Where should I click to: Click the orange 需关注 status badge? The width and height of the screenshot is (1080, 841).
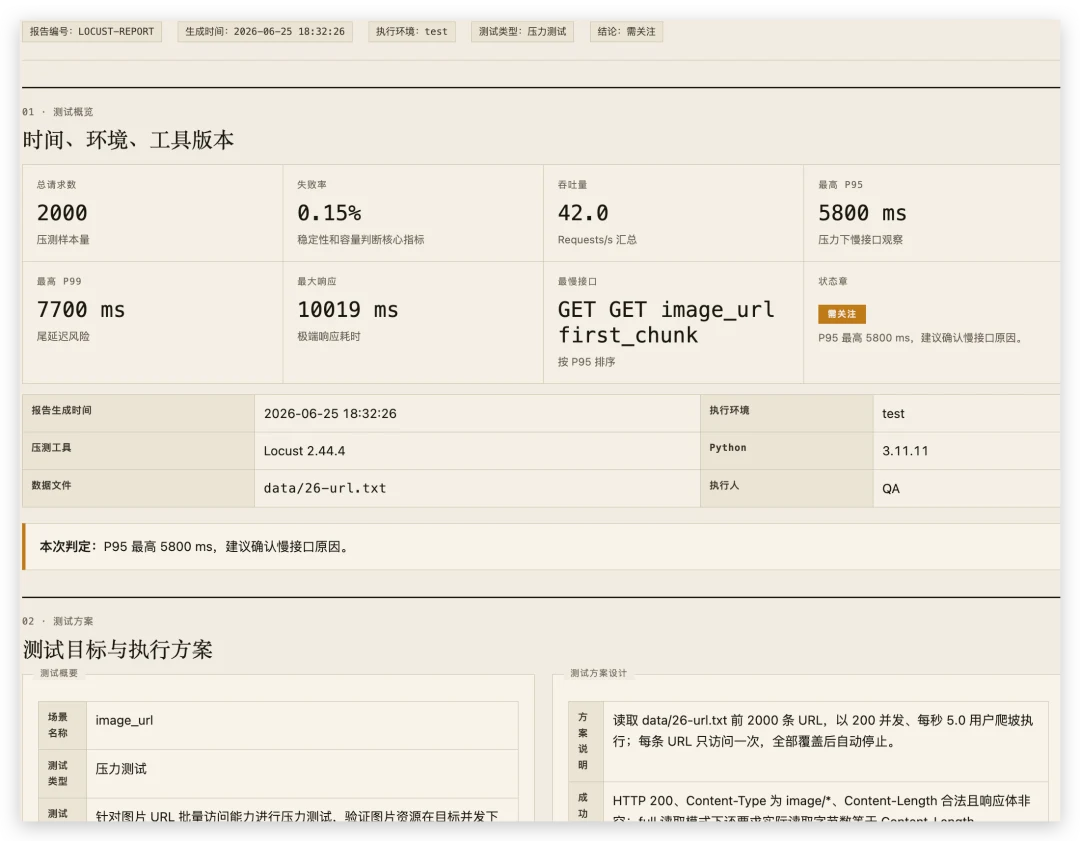(x=842, y=314)
